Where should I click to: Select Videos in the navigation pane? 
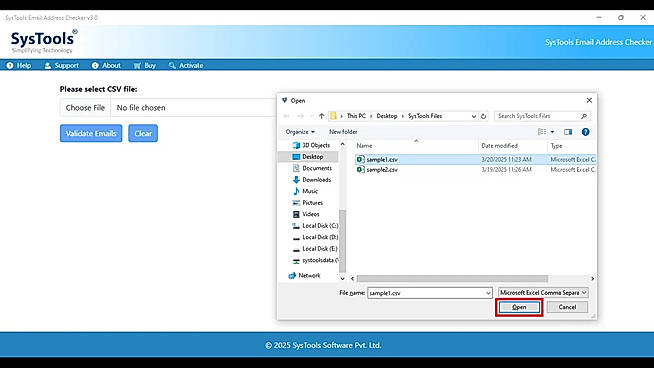pyautogui.click(x=306, y=214)
